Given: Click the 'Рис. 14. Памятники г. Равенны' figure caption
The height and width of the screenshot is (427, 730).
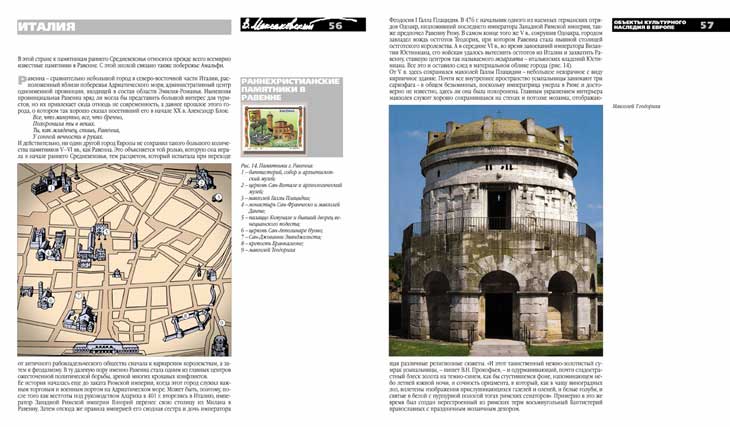Looking at the screenshot, I should (x=277, y=166).
